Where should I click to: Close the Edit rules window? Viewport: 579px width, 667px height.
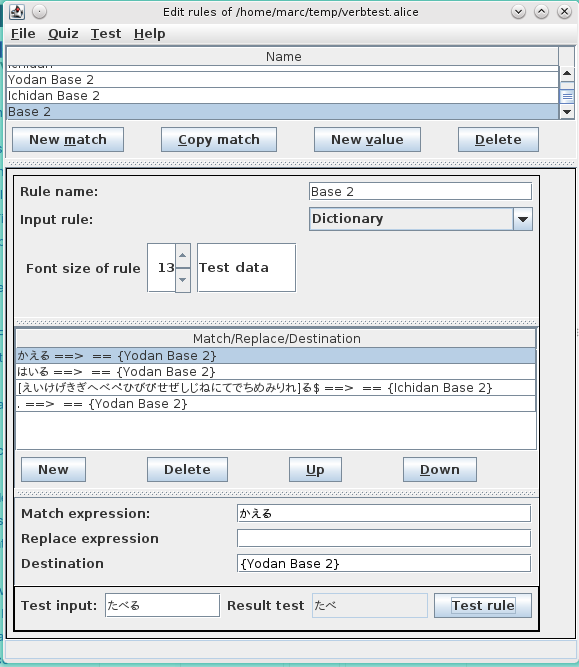tap(564, 12)
